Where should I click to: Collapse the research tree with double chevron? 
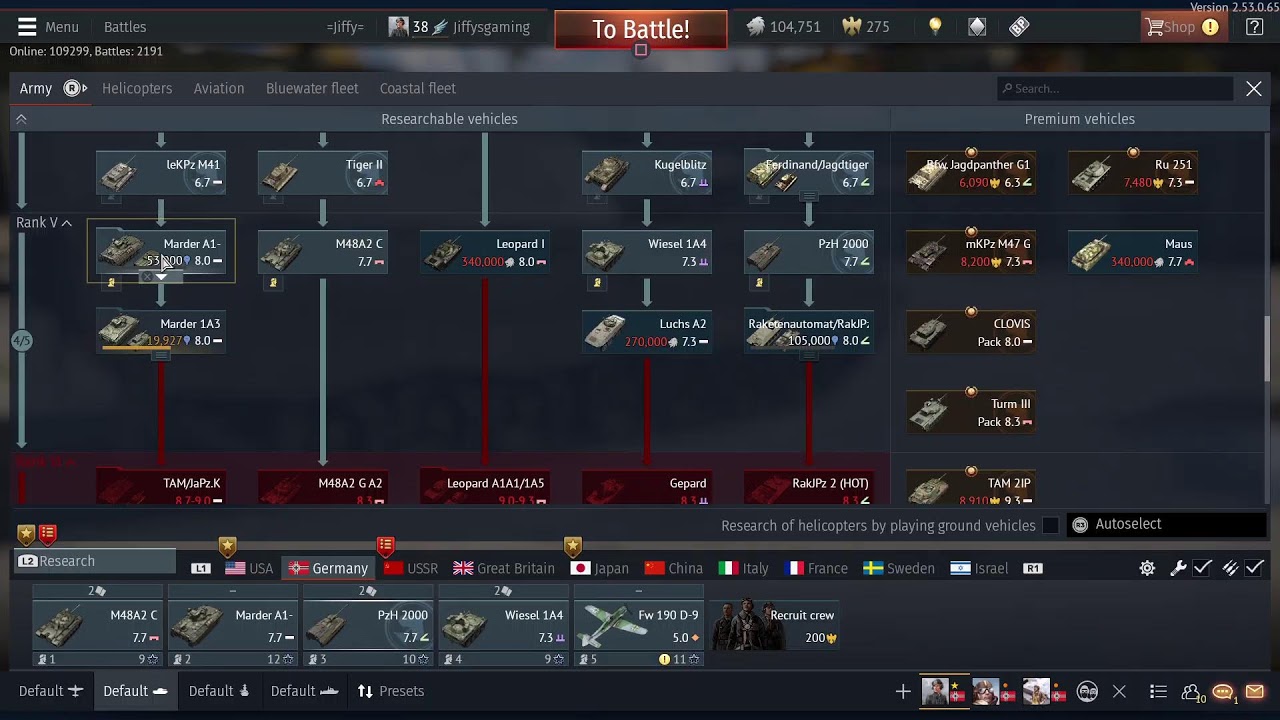click(x=21, y=119)
